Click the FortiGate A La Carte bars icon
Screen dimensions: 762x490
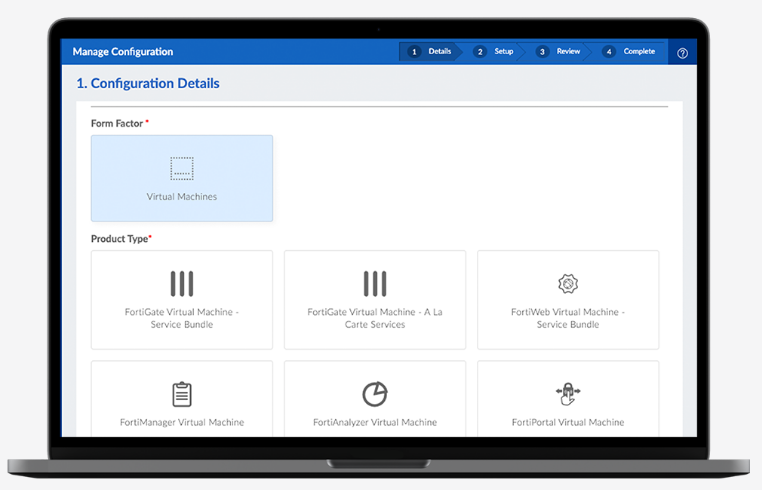click(375, 283)
